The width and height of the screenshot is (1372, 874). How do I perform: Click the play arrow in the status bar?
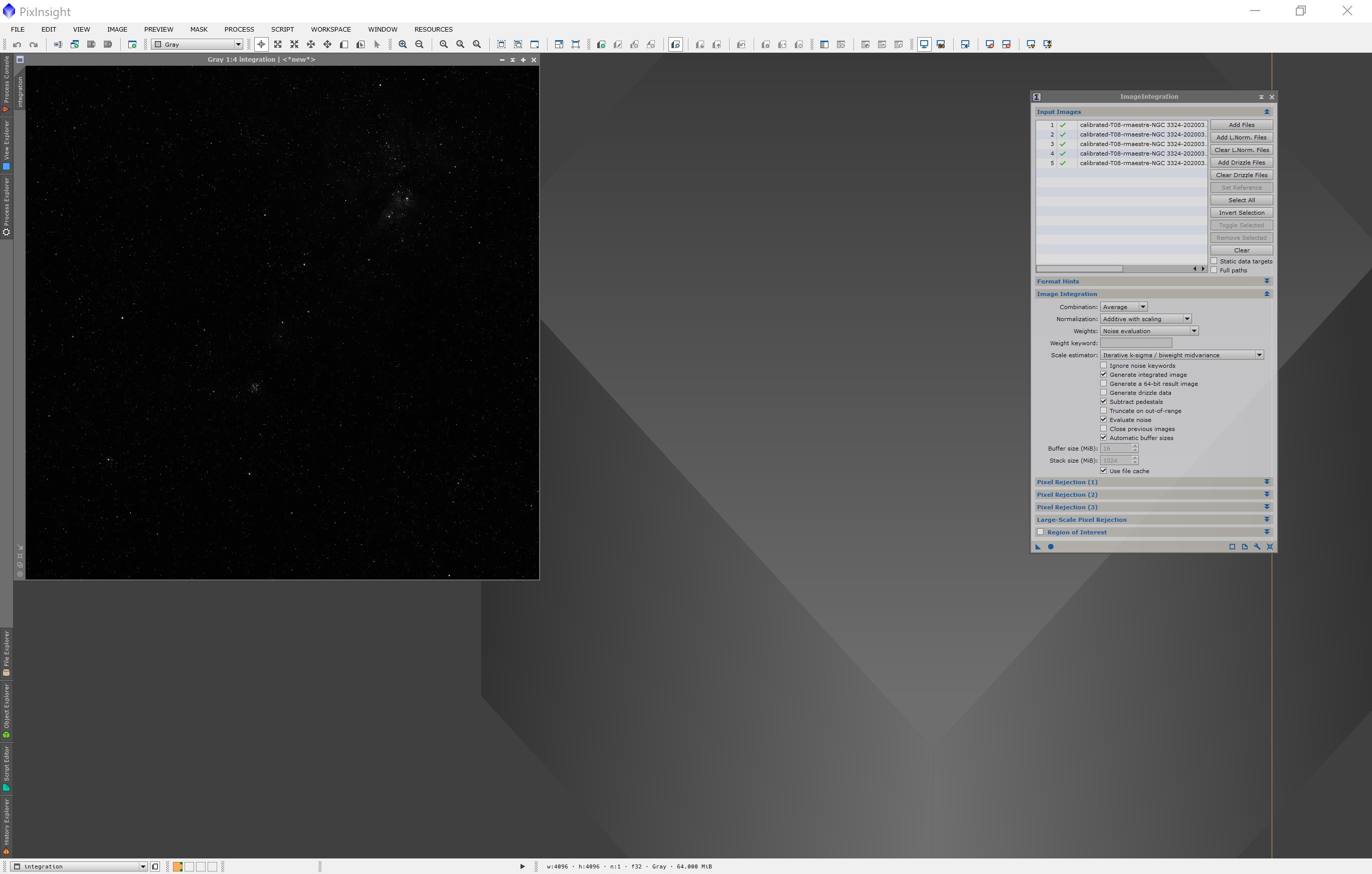click(522, 866)
